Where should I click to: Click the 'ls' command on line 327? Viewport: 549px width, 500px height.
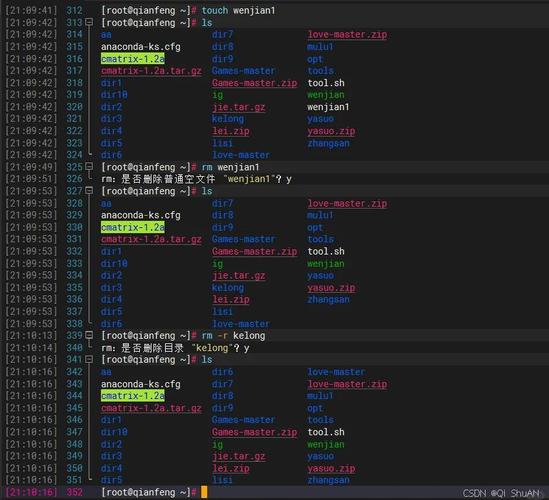(207, 191)
